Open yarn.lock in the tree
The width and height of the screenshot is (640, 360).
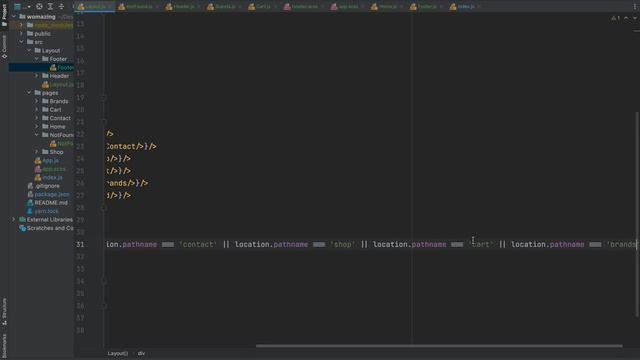click(x=43, y=211)
